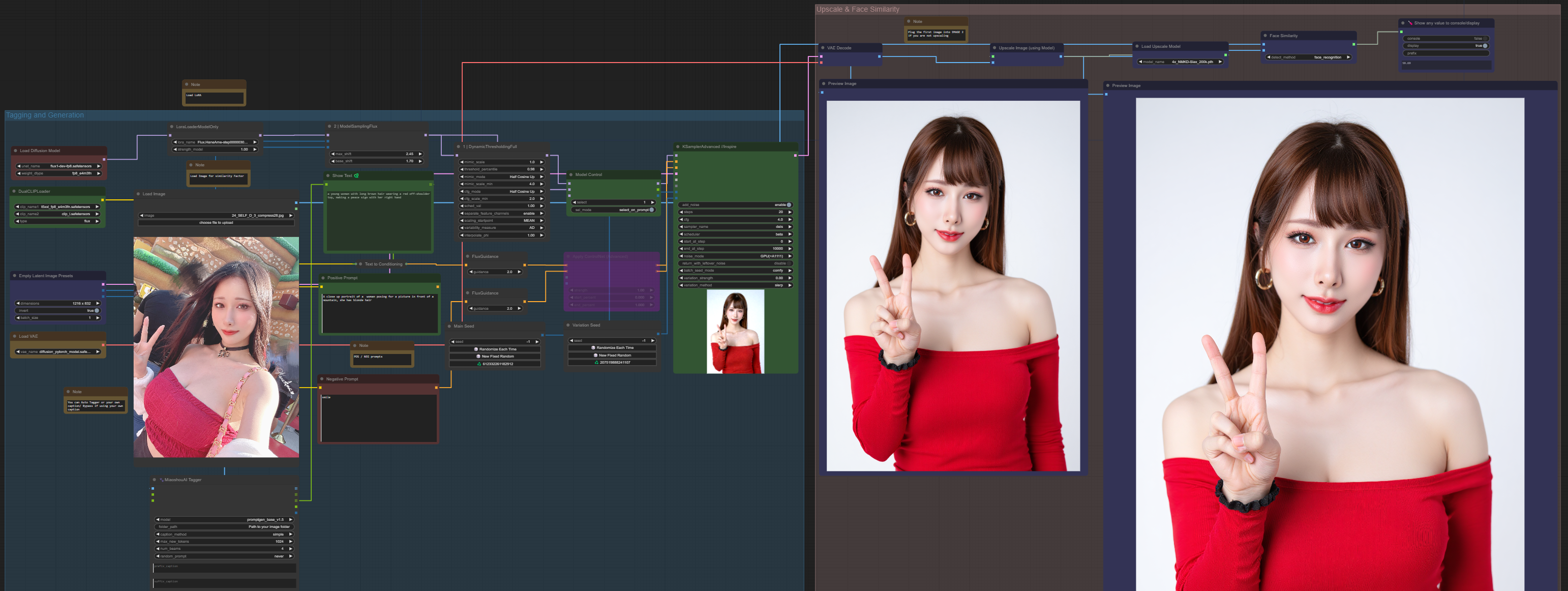The height and width of the screenshot is (591, 1568).
Task: Click the Tagging and Generation group title
Action: pyautogui.click(x=45, y=115)
